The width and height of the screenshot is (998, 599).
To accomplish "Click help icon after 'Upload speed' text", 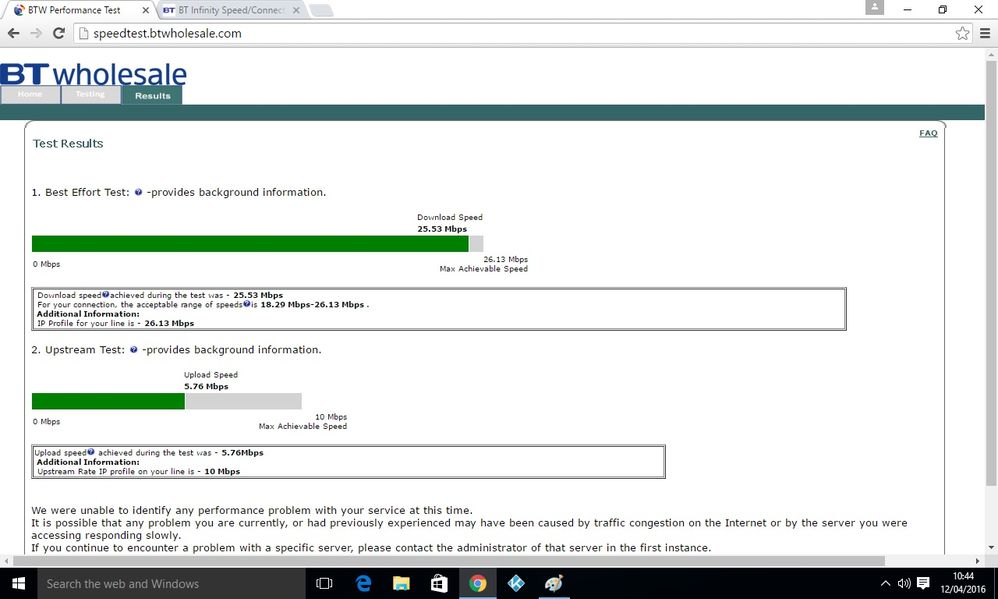I will pyautogui.click(x=91, y=452).
